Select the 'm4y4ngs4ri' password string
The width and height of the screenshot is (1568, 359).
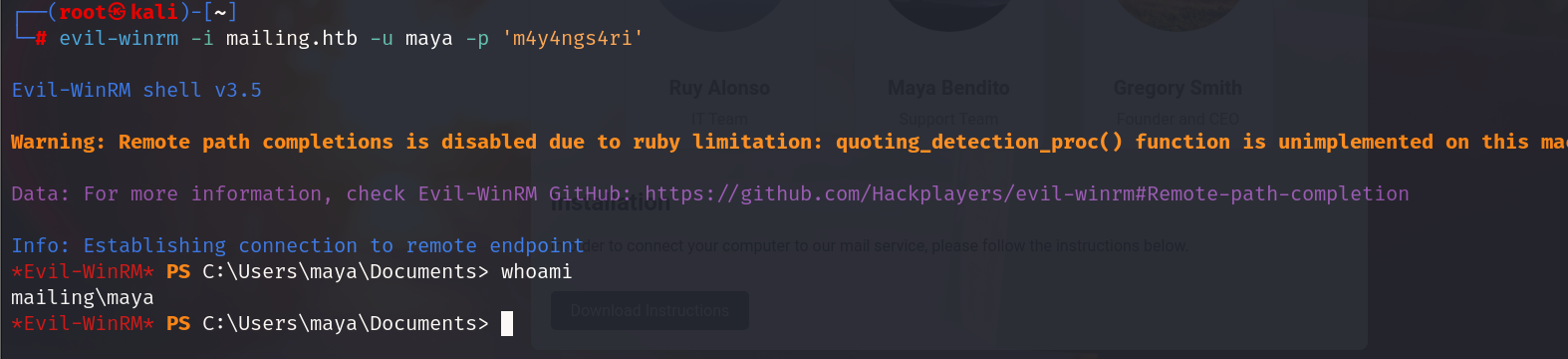(573, 38)
